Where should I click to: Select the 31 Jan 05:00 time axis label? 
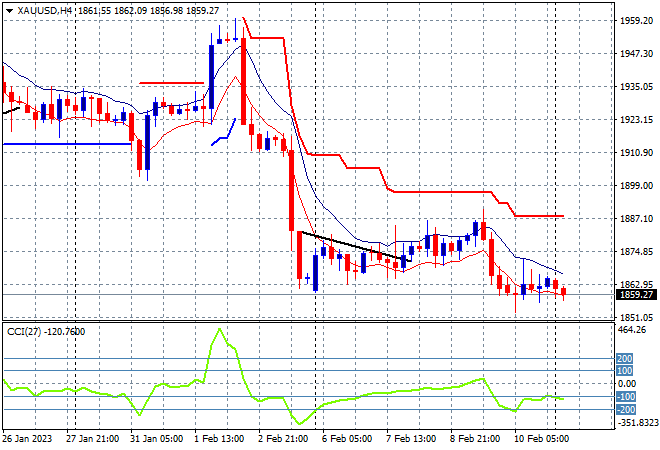[x=156, y=439]
